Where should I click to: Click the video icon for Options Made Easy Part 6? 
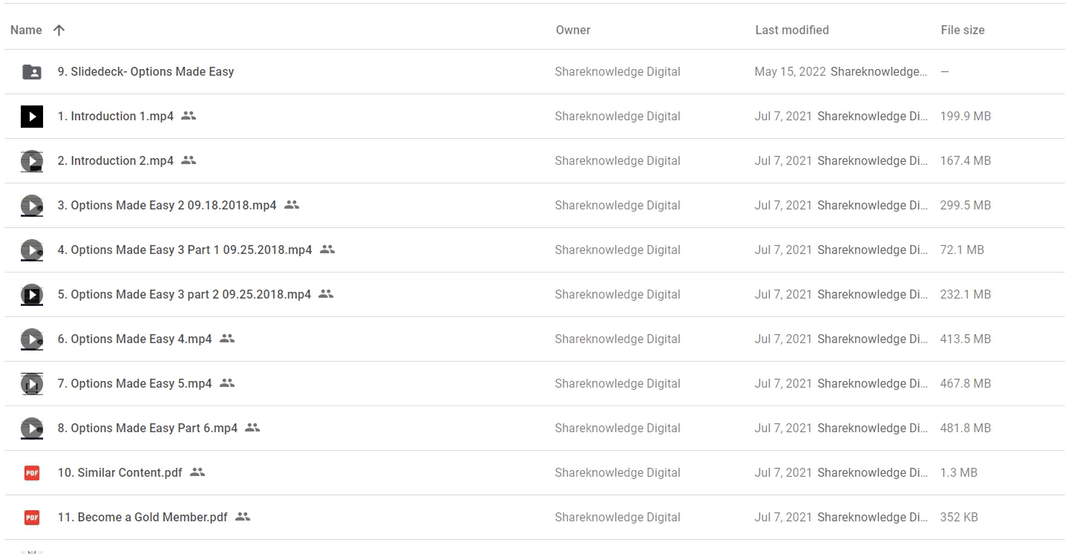tap(32, 428)
